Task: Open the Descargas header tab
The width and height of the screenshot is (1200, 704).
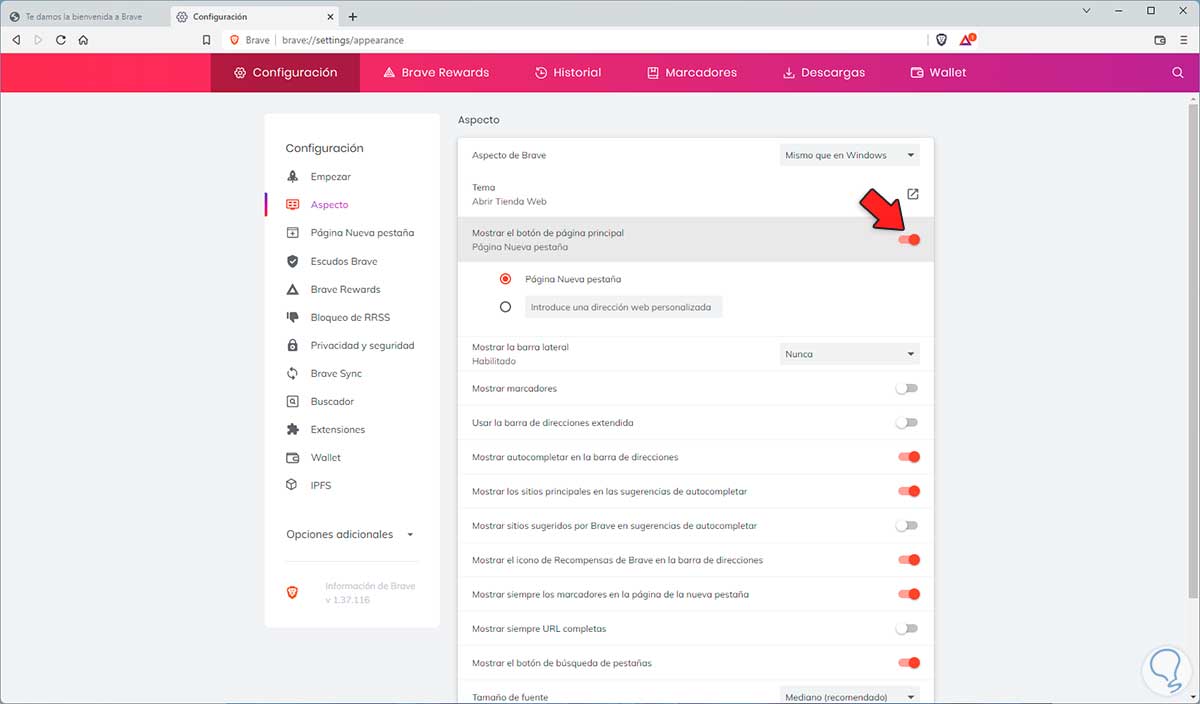Action: click(823, 73)
